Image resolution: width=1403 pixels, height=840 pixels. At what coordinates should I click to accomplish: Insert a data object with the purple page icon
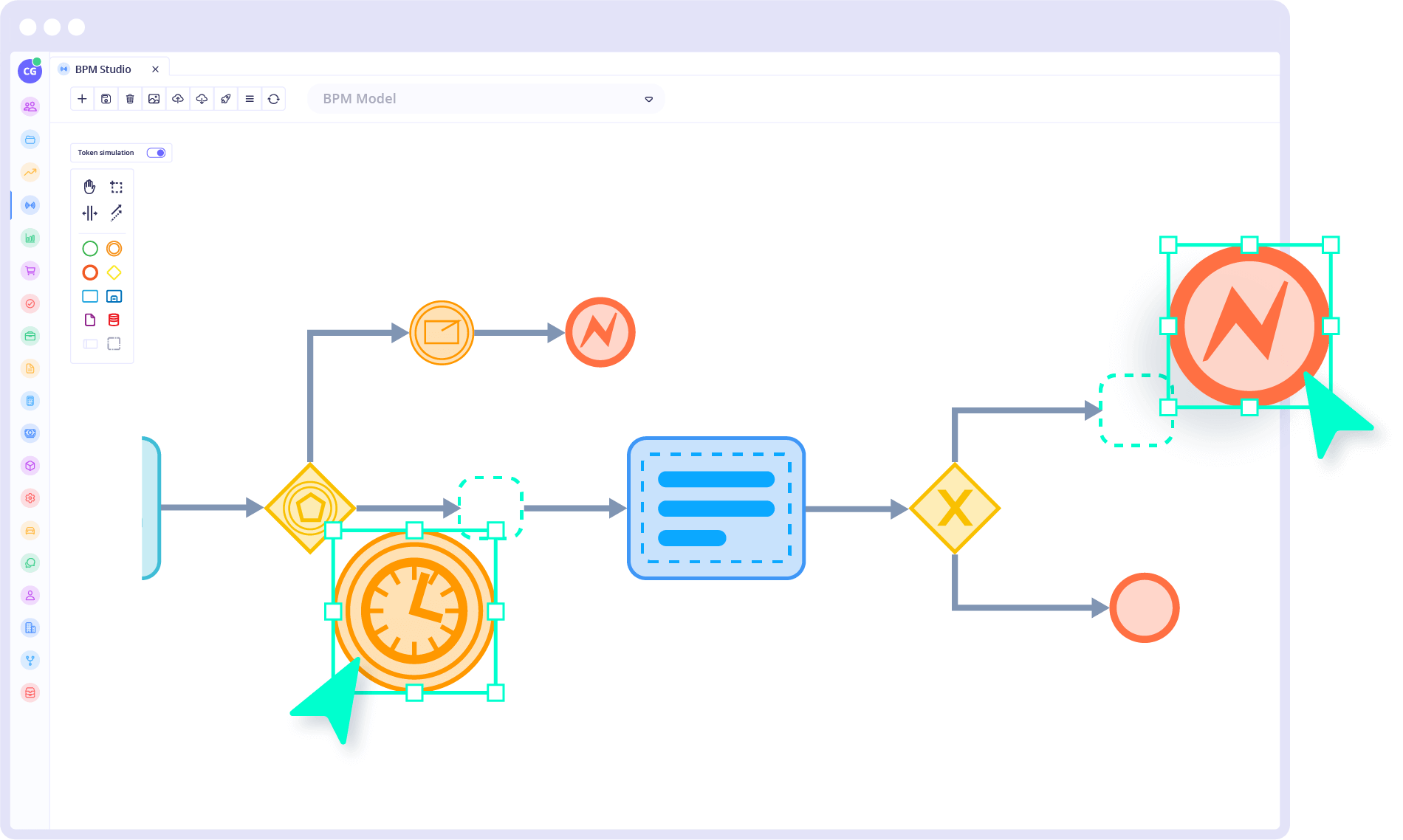click(90, 320)
